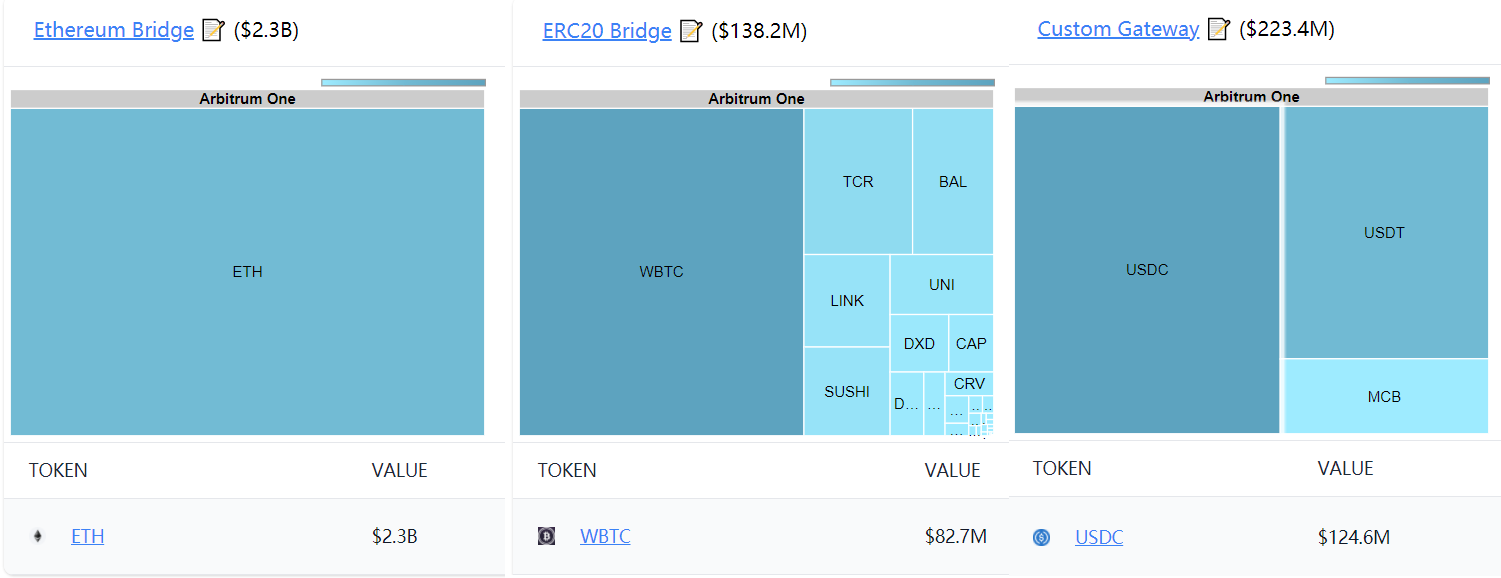Follow the ETH token link

click(88, 537)
